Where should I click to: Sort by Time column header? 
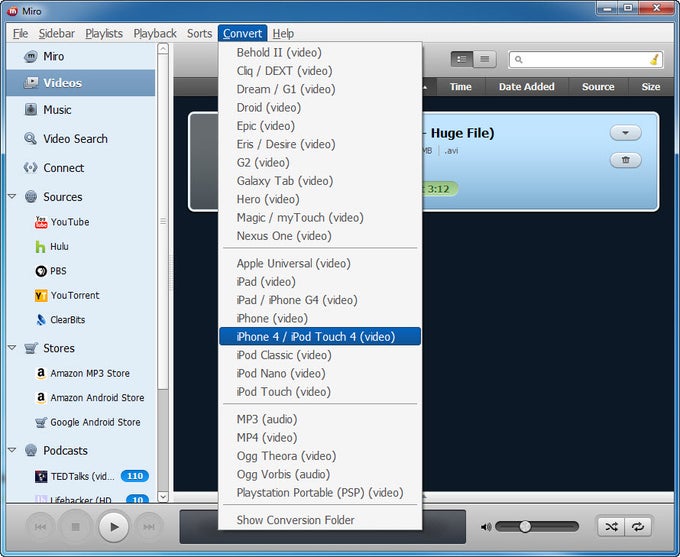pyautogui.click(x=461, y=87)
